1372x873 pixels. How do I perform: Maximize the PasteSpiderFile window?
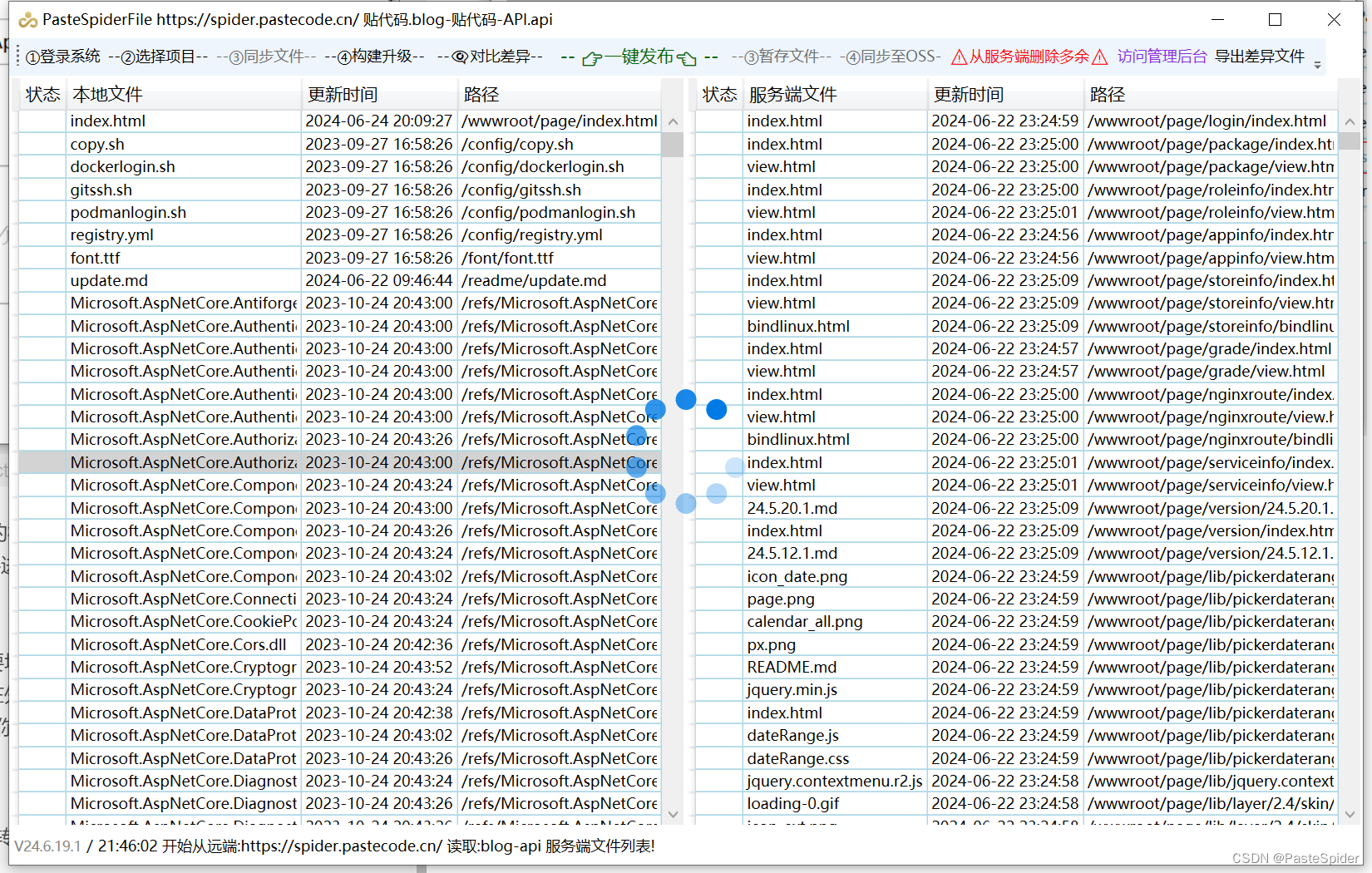[x=1275, y=19]
